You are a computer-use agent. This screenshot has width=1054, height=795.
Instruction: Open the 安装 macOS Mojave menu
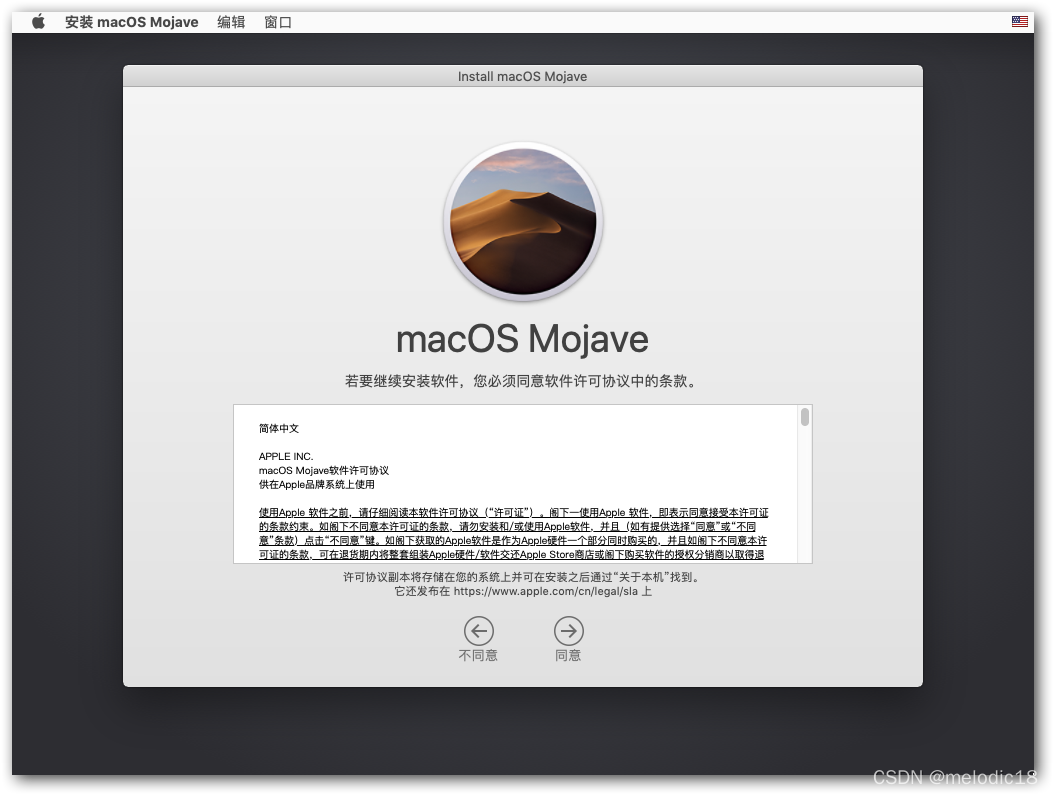coord(131,22)
